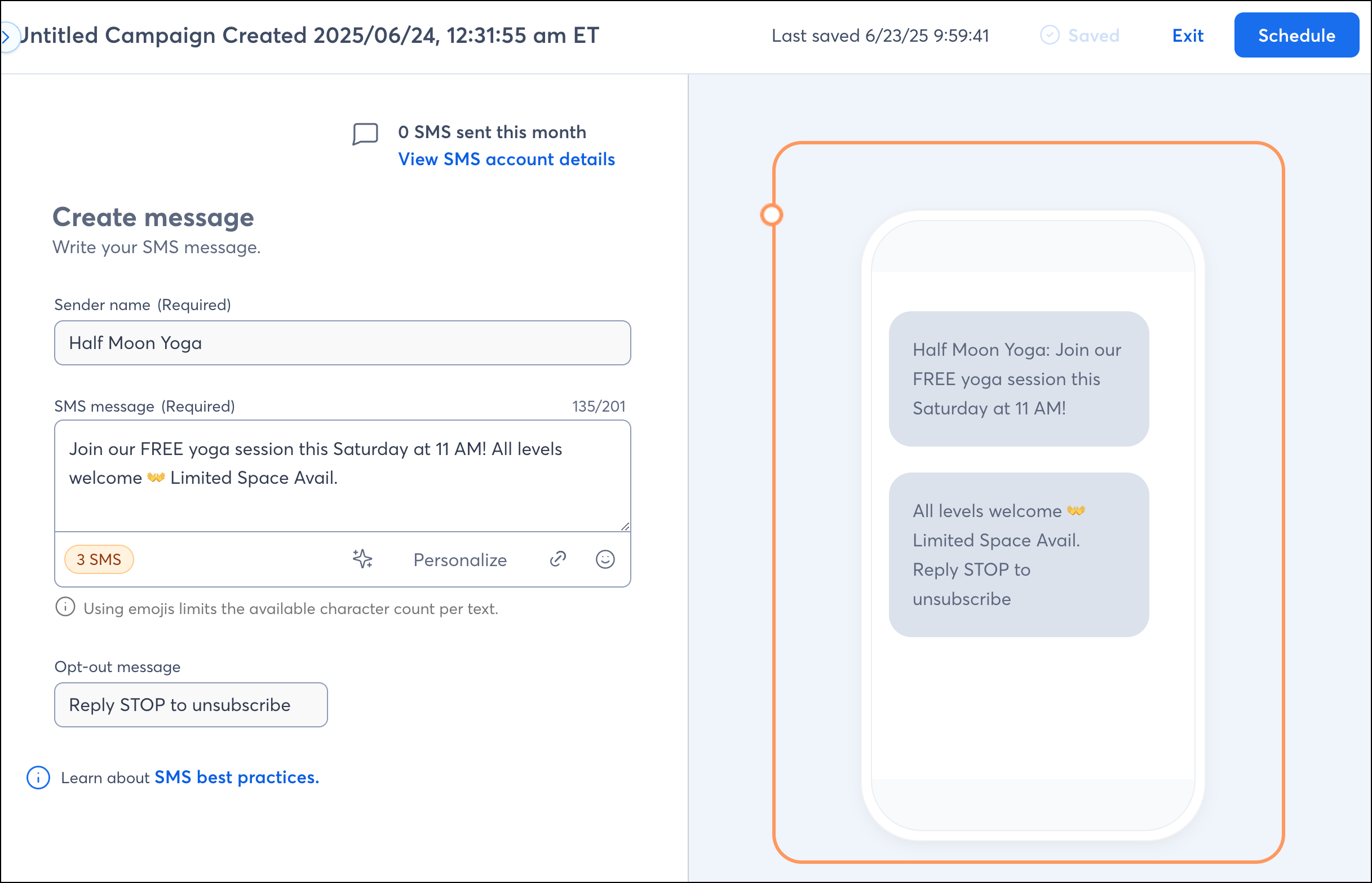Click second preview bubble 'All levels welcome'
Viewport: 1372px width, 883px height.
point(1019,554)
